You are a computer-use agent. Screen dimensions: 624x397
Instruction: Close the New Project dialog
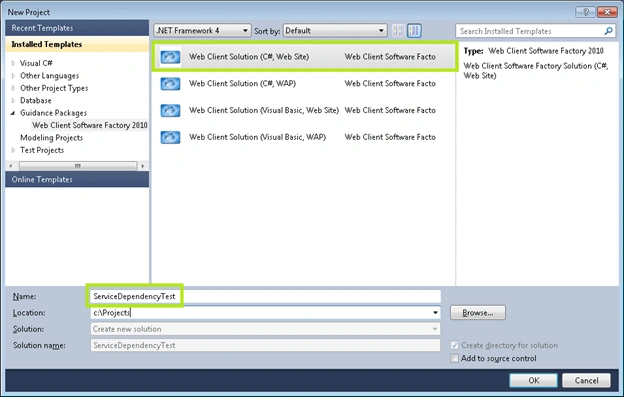(607, 12)
